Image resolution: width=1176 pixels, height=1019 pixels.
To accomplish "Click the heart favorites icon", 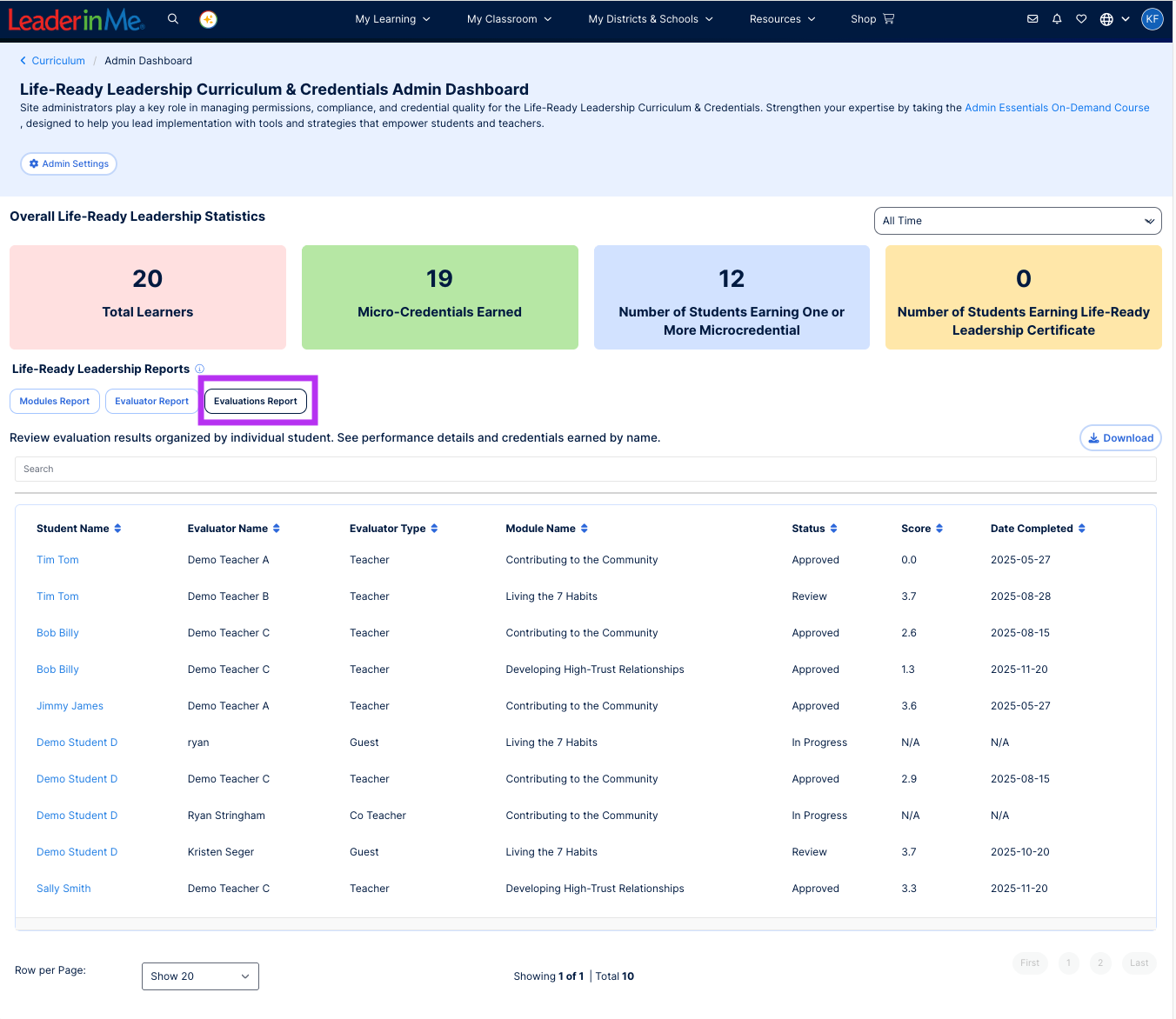I will [1081, 19].
